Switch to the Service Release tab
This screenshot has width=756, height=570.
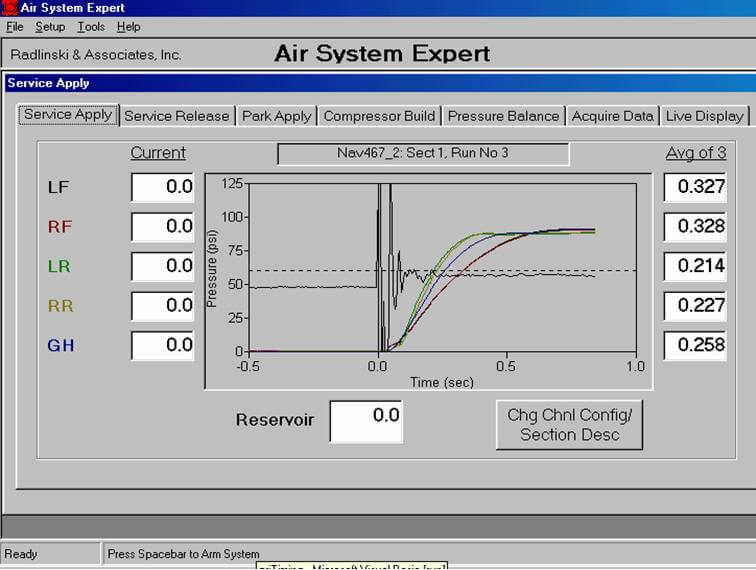[177, 116]
